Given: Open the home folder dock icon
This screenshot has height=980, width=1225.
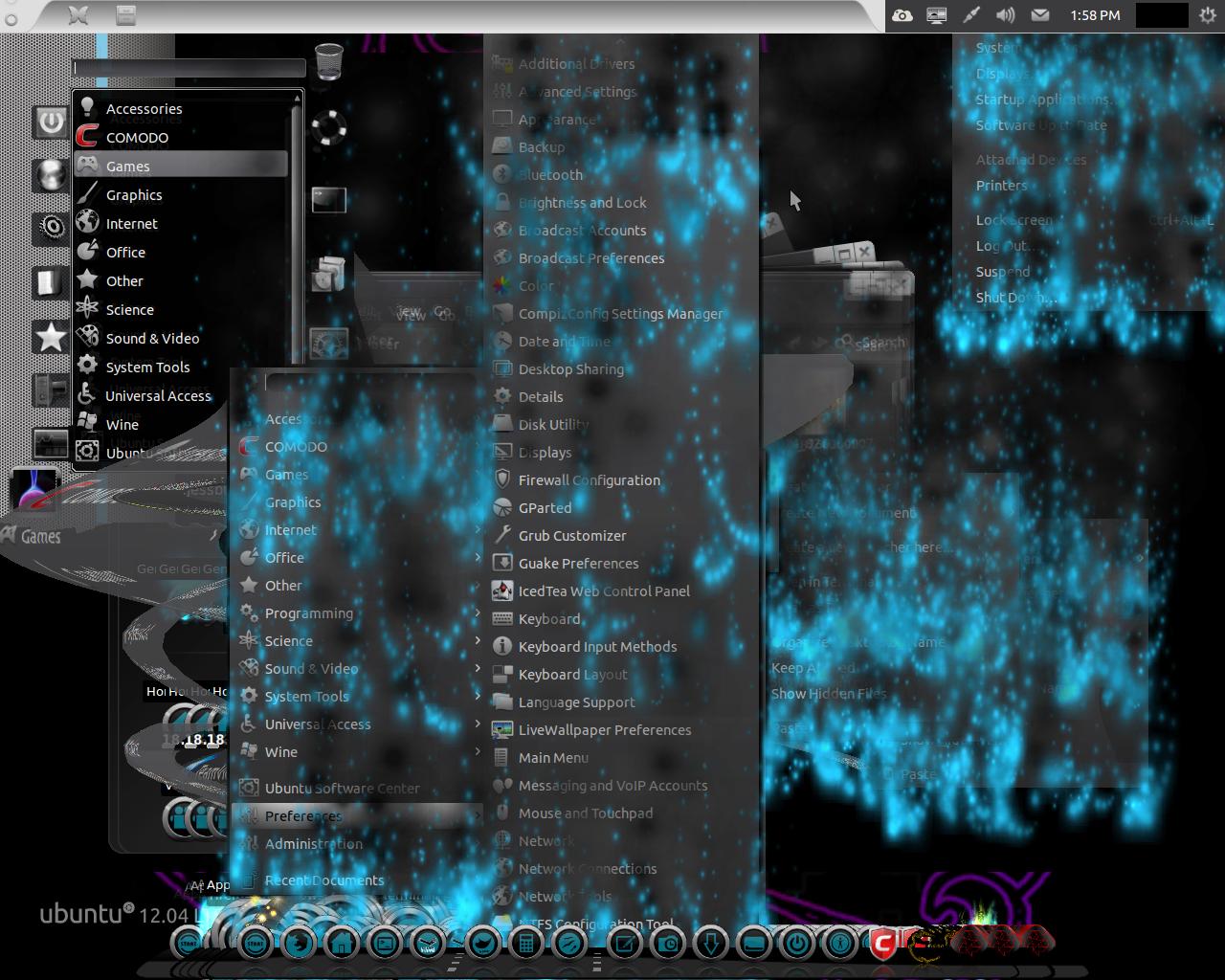Looking at the screenshot, I should pyautogui.click(x=342, y=944).
